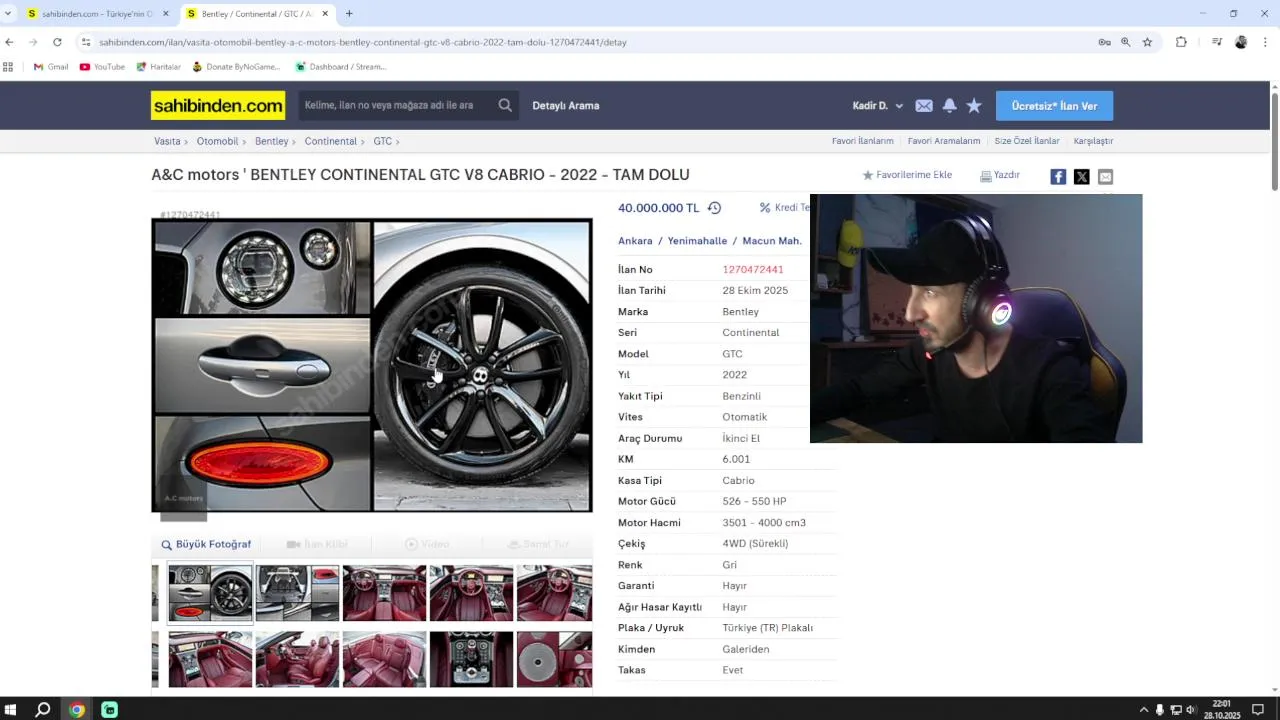Screen dimensions: 1280x720
Task: Bookmark this page star icon
Action: [1147, 42]
